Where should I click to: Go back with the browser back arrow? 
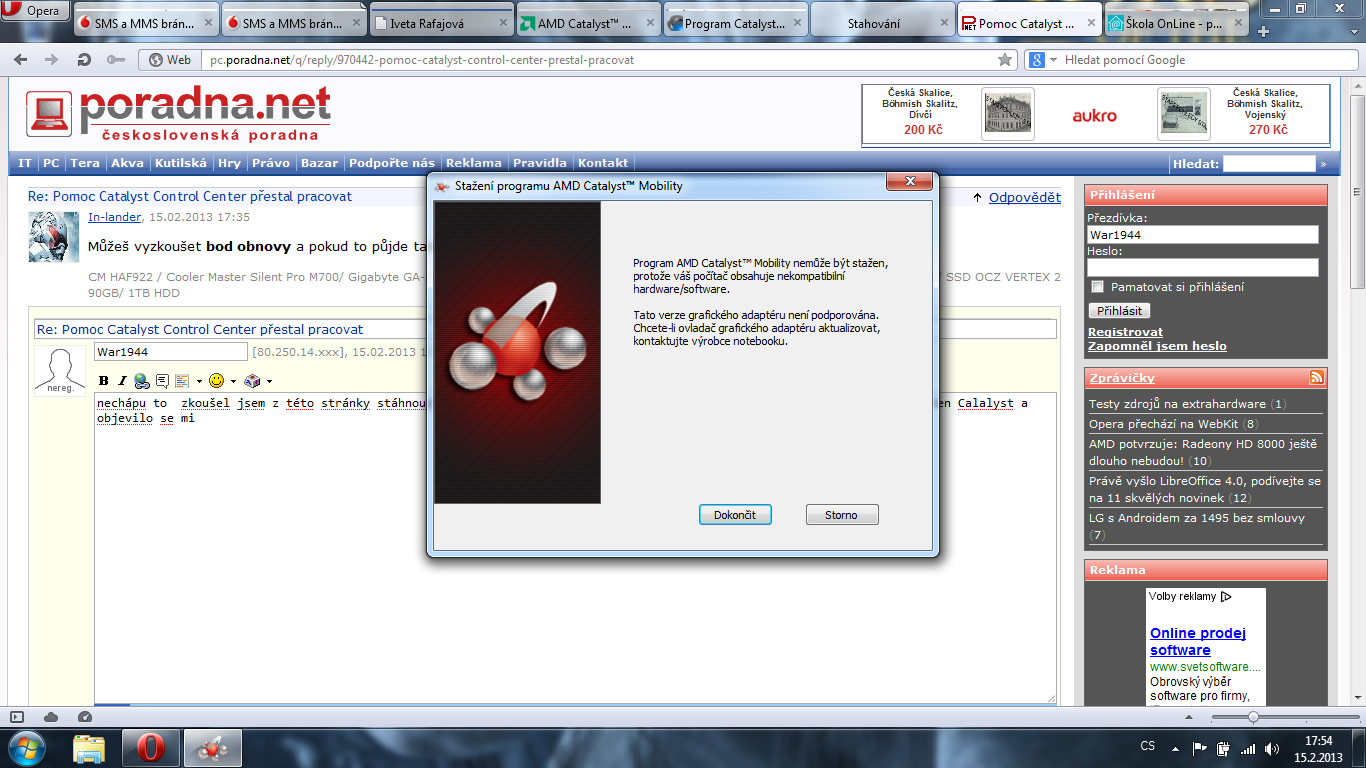point(22,60)
